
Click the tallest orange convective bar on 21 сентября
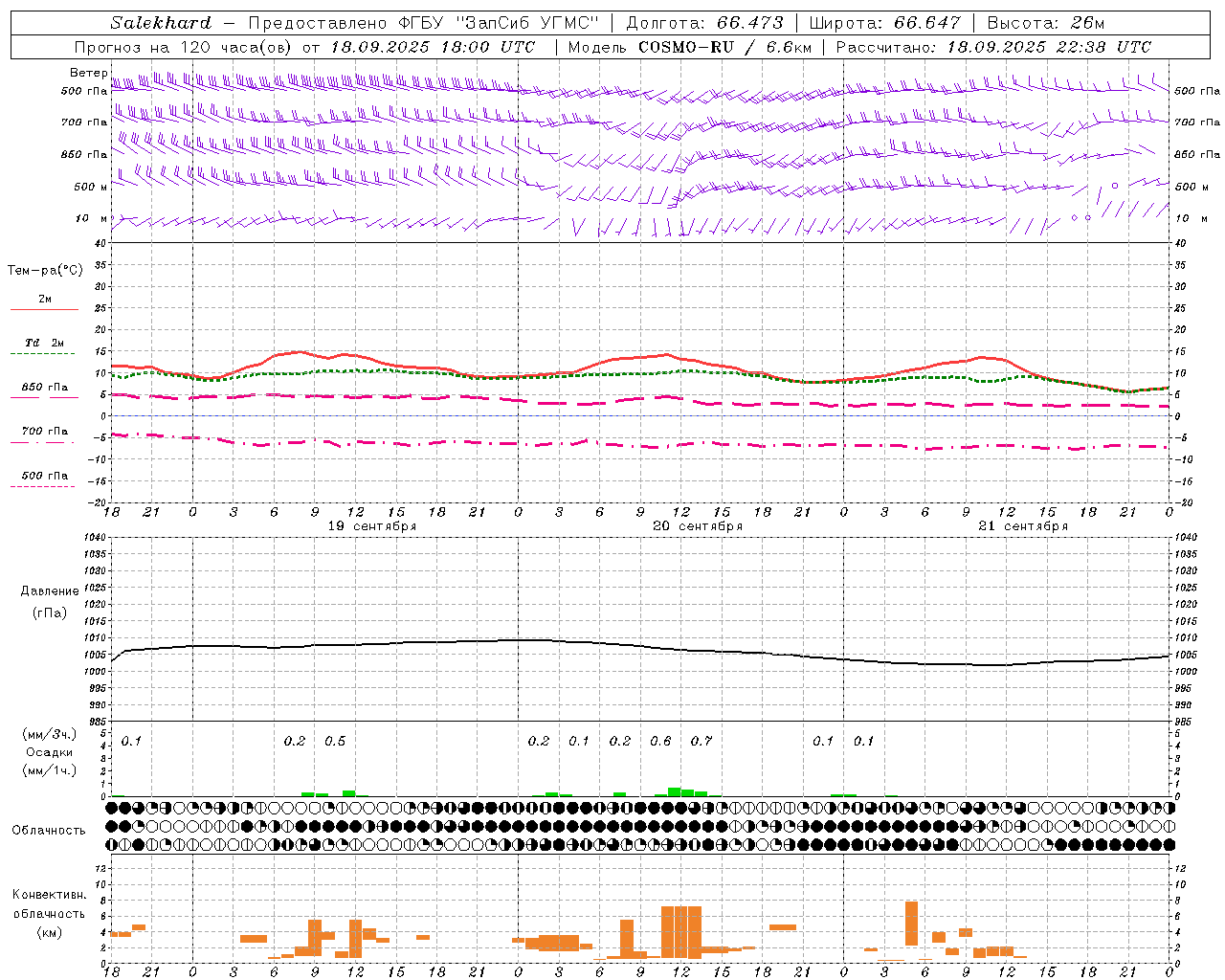pyautogui.click(x=911, y=924)
